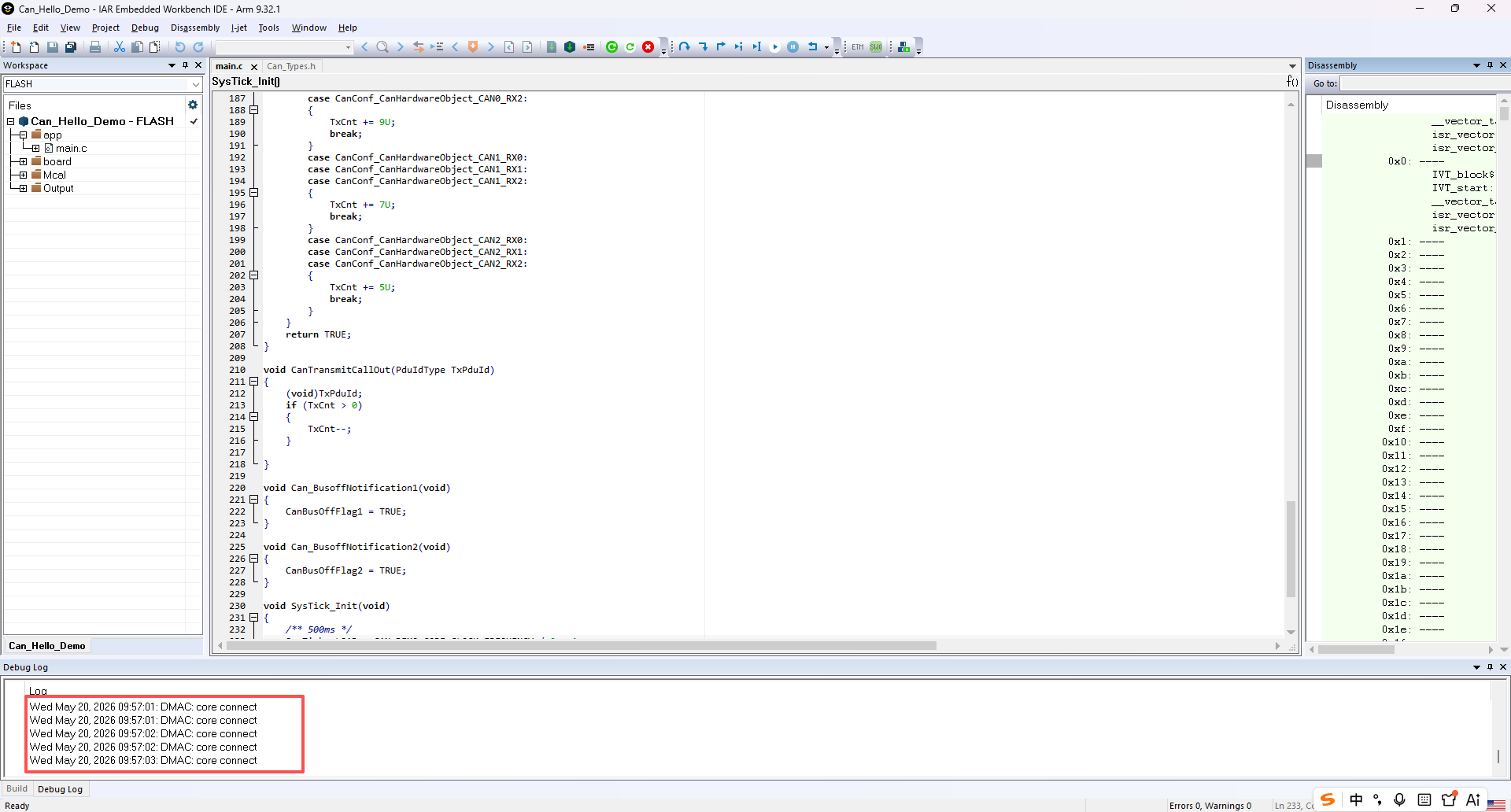Open the Reset options dropdown arrow

point(826,47)
